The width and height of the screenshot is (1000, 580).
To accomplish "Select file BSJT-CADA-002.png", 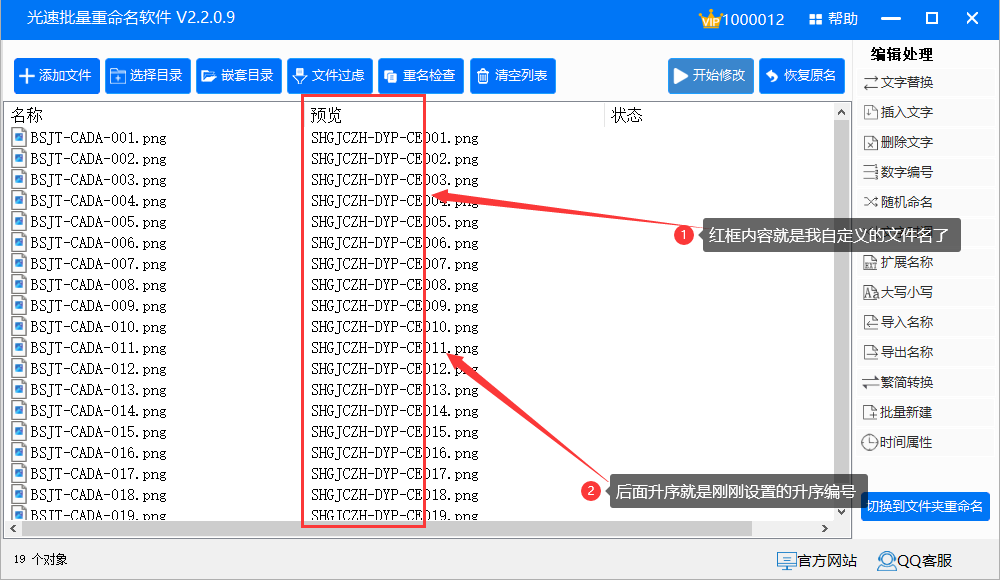I will 98,159.
